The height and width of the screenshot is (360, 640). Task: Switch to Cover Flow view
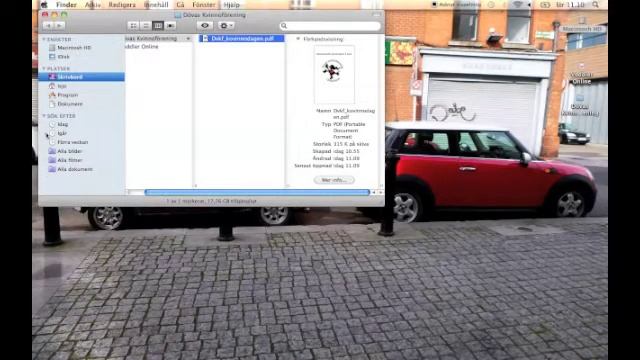pyautogui.click(x=170, y=25)
